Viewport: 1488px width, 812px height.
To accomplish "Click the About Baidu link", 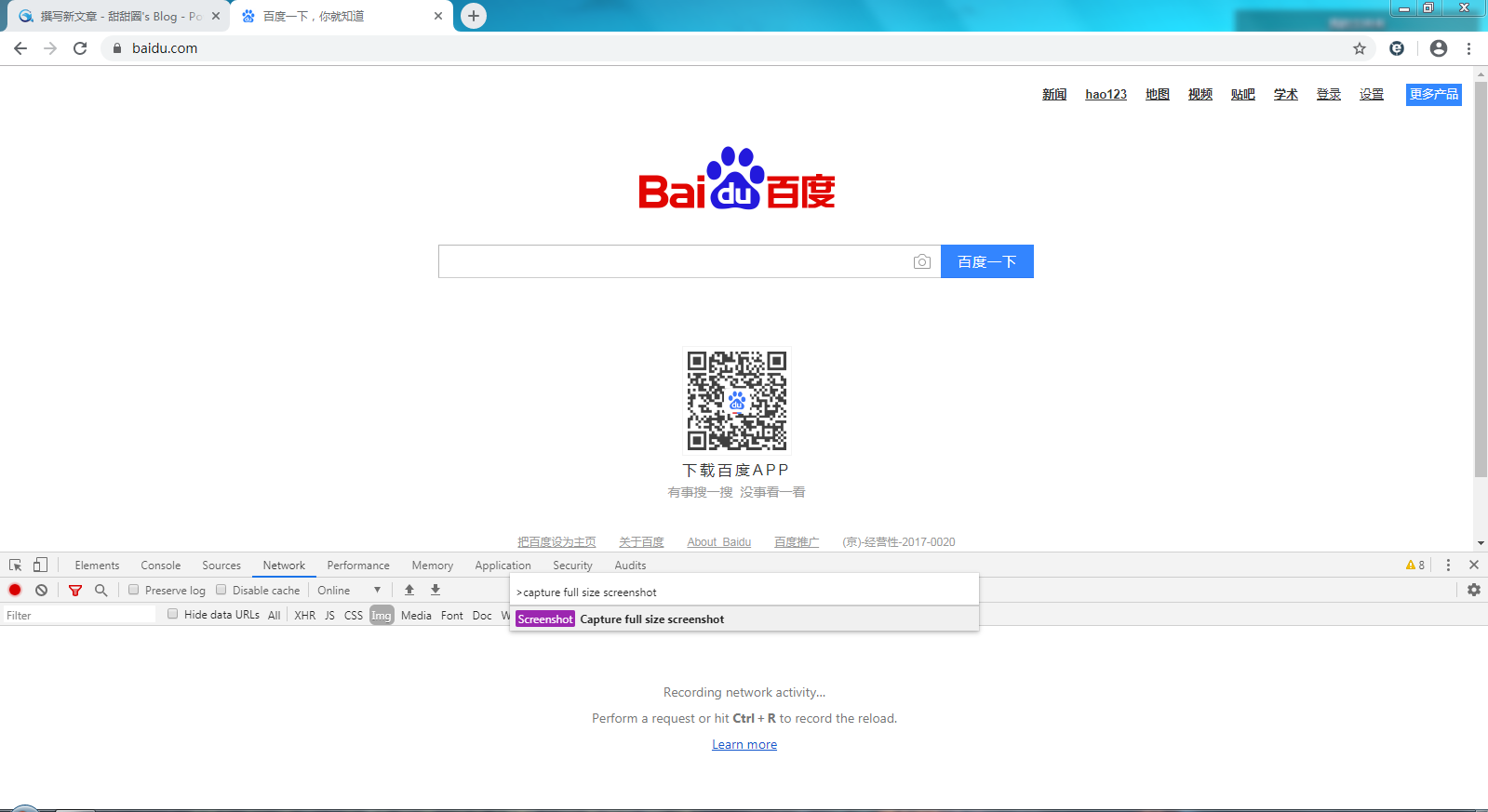I will pos(718,541).
